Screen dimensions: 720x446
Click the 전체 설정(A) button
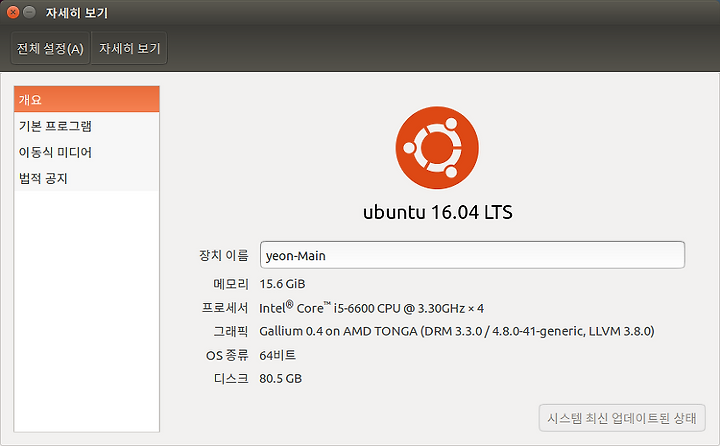click(x=50, y=48)
